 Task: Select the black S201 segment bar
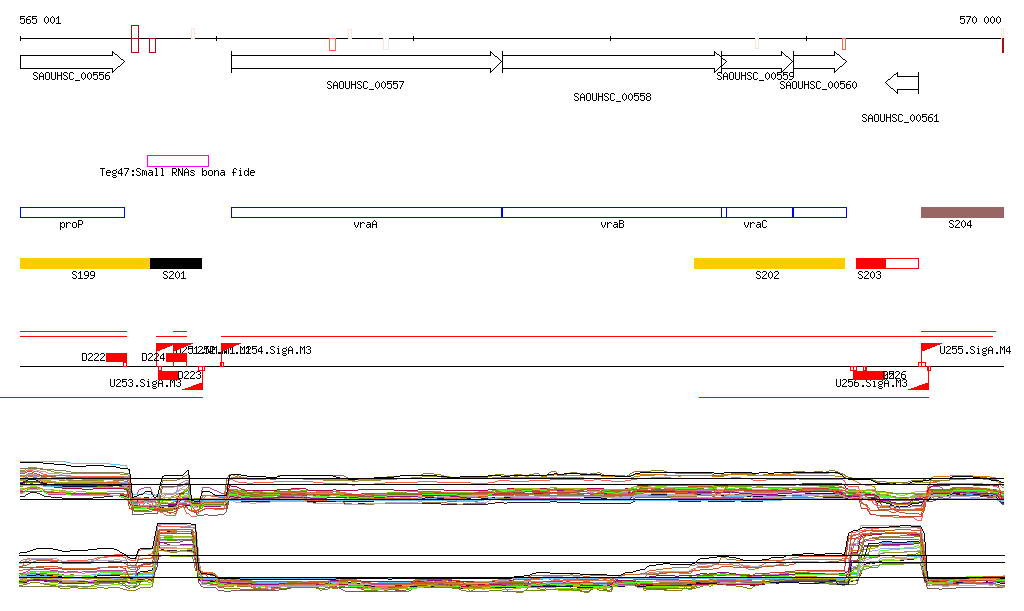176,263
